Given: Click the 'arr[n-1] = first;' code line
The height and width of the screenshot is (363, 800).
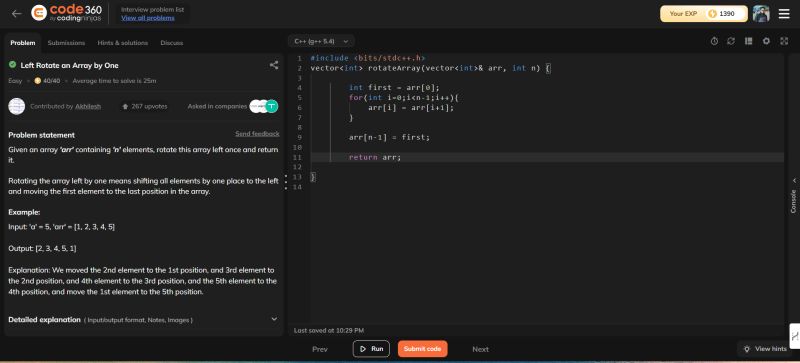Looking at the screenshot, I should click(x=389, y=137).
